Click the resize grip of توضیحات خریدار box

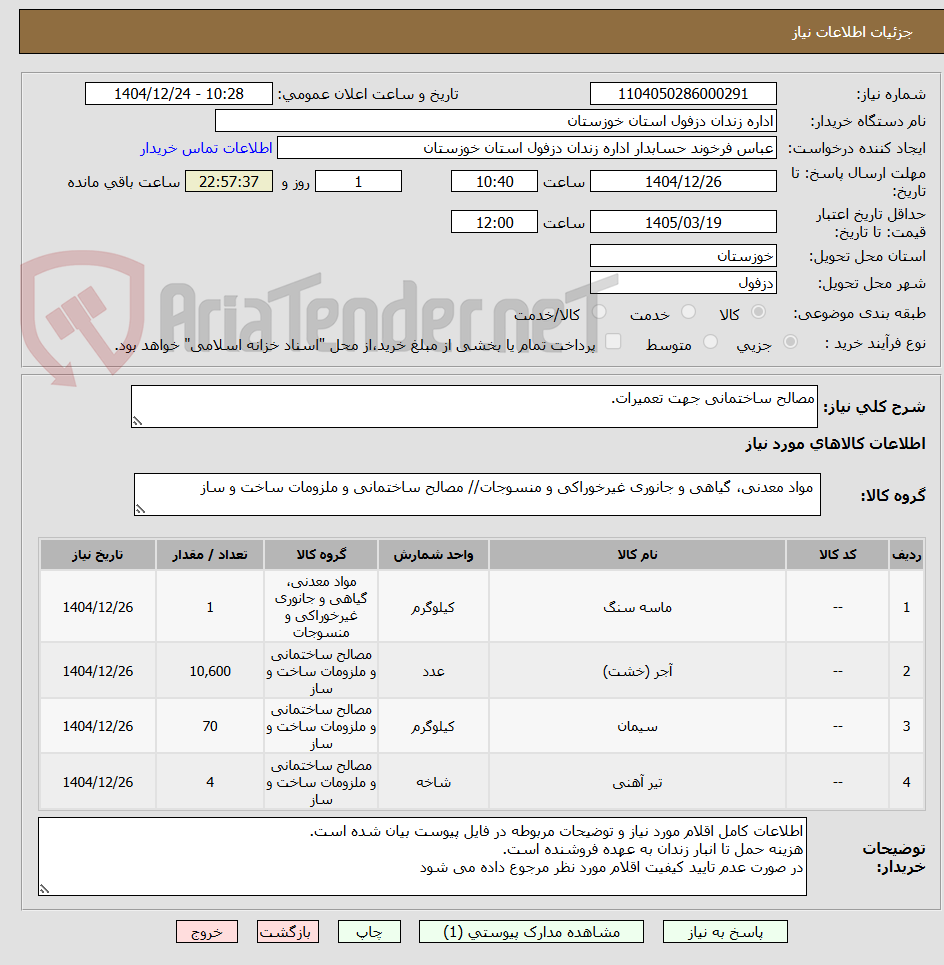pos(44,889)
